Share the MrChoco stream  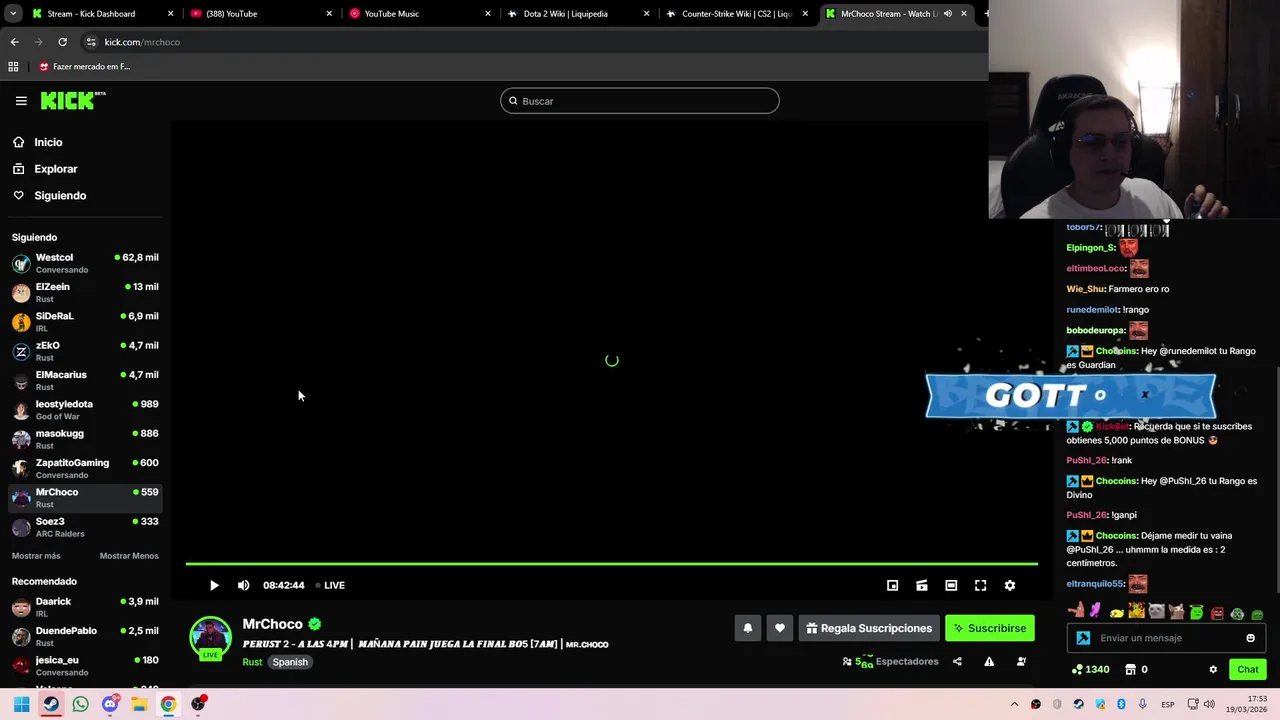[957, 662]
